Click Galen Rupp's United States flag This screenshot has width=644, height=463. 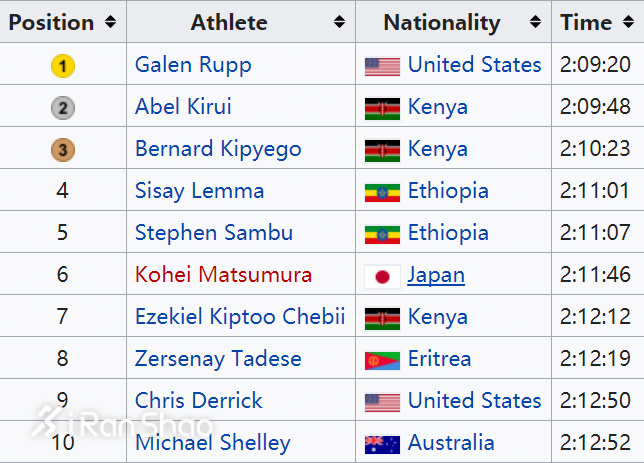click(x=382, y=66)
